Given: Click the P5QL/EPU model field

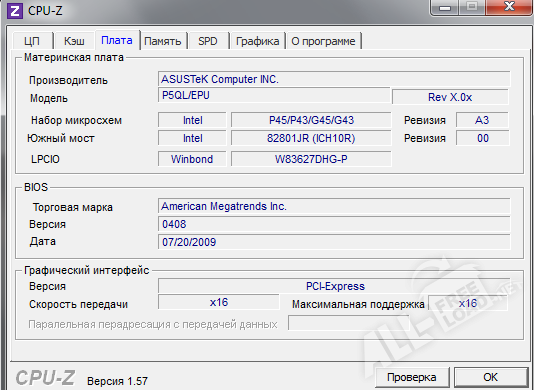Looking at the screenshot, I should pyautogui.click(x=274, y=95).
